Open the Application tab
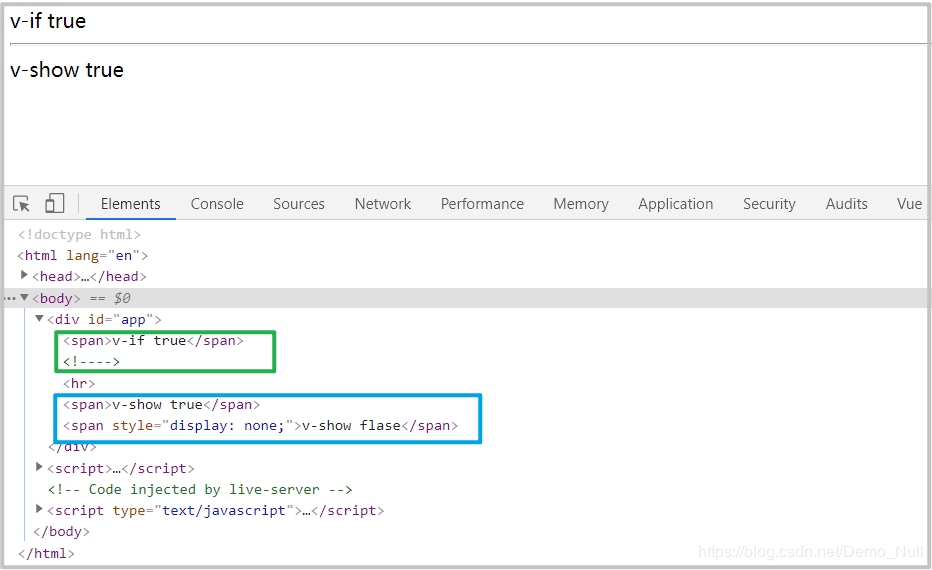This screenshot has width=932, height=570. [676, 204]
